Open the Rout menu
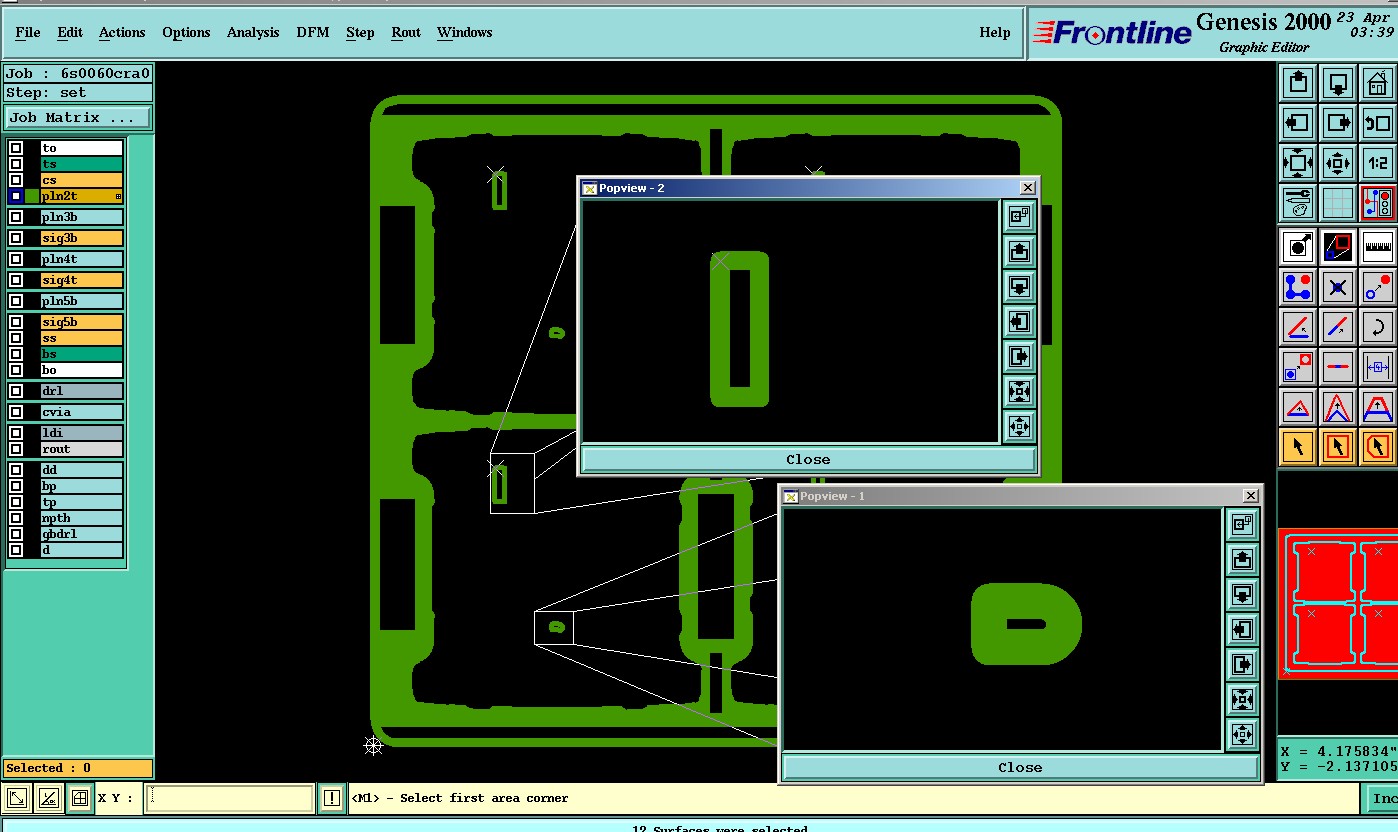Viewport: 1398px width, 832px height. (406, 32)
